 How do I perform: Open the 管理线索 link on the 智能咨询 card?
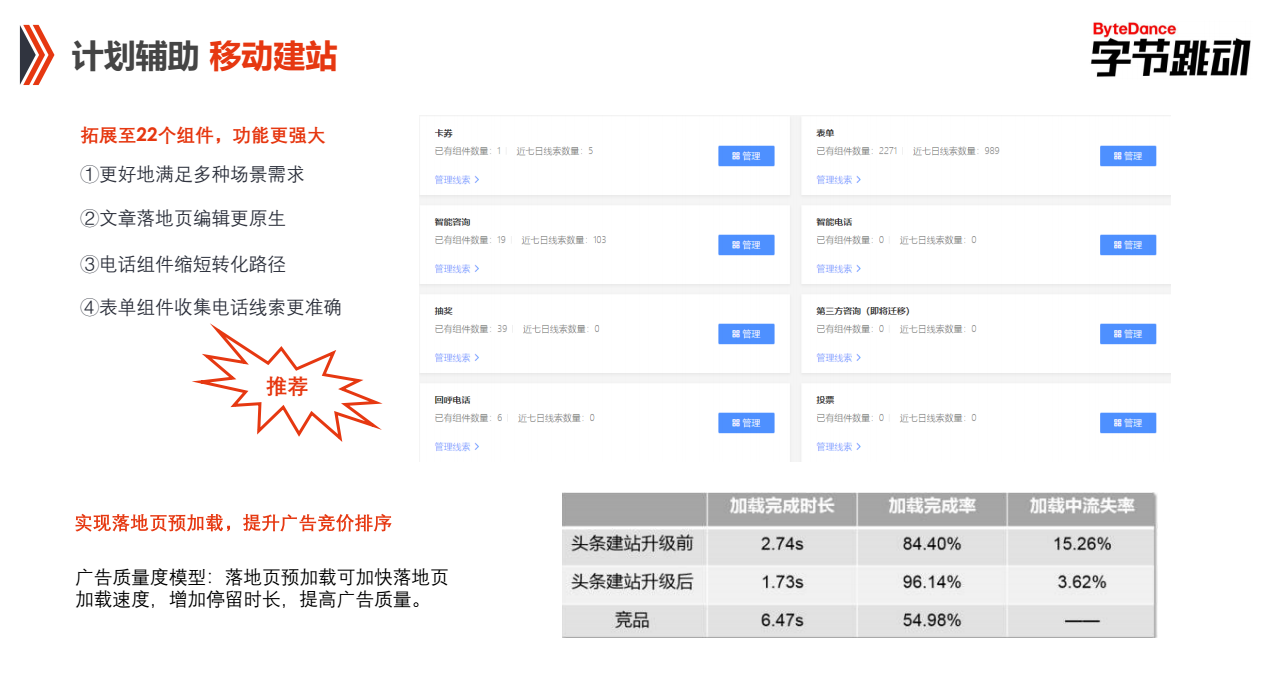(452, 268)
